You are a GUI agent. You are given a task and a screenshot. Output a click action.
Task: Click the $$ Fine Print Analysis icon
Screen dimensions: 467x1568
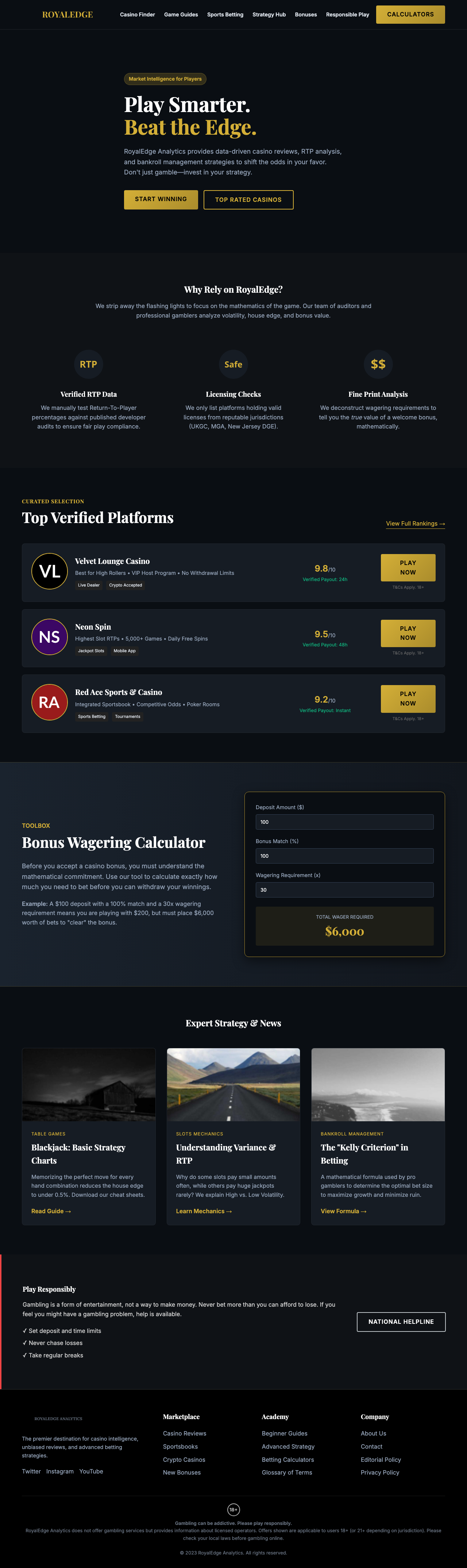[x=378, y=364]
